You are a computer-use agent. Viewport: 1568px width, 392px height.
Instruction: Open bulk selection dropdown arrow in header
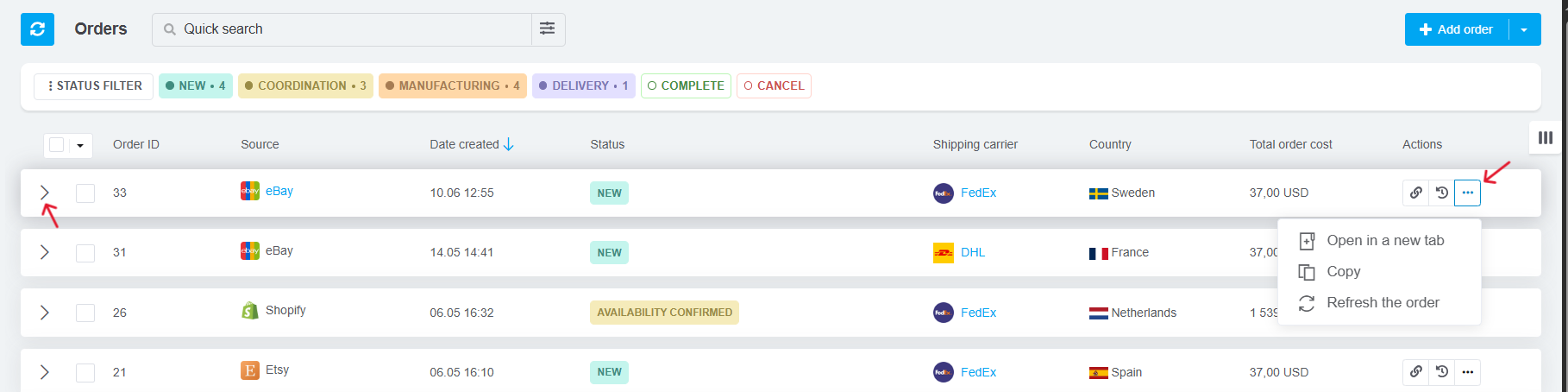pos(80,145)
